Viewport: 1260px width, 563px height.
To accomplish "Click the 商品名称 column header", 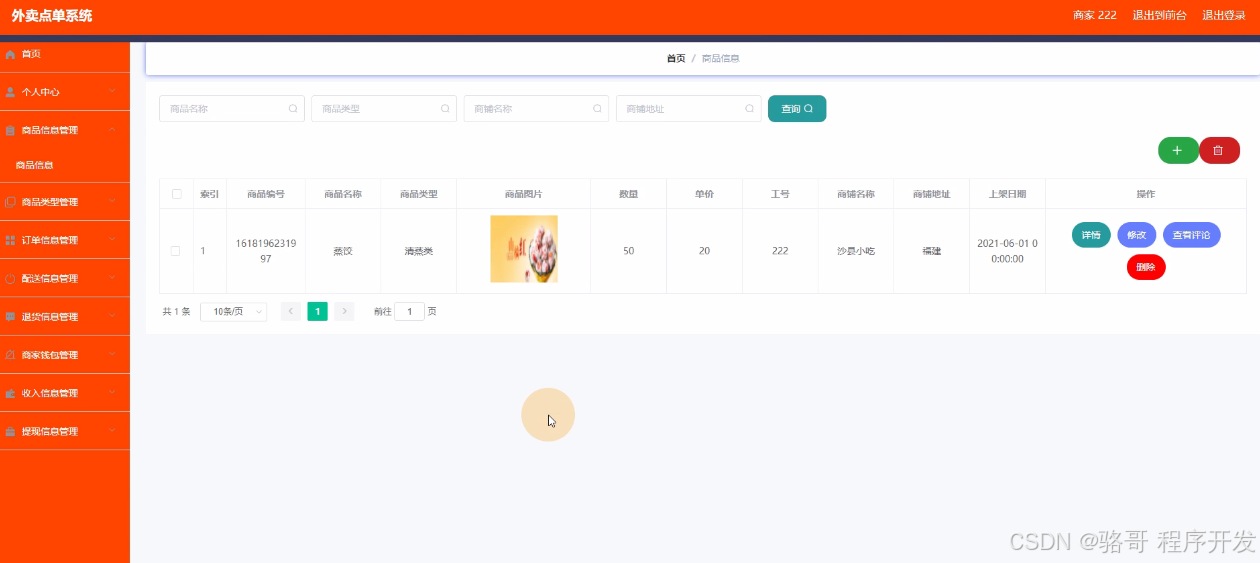I will tap(343, 194).
